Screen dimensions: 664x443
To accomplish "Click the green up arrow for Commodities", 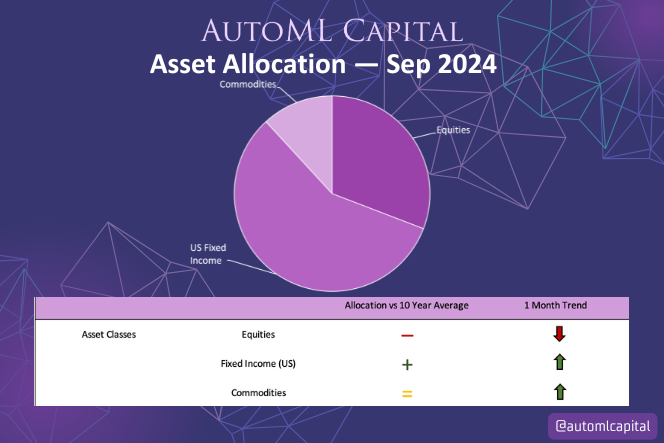I will 559,393.
